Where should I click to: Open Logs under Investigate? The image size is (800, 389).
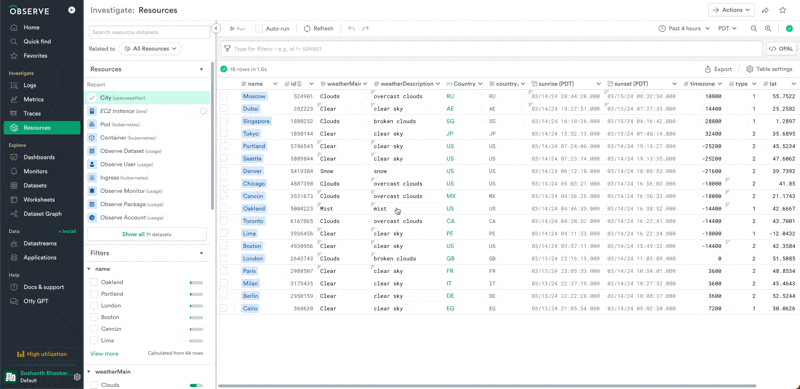click(30, 85)
